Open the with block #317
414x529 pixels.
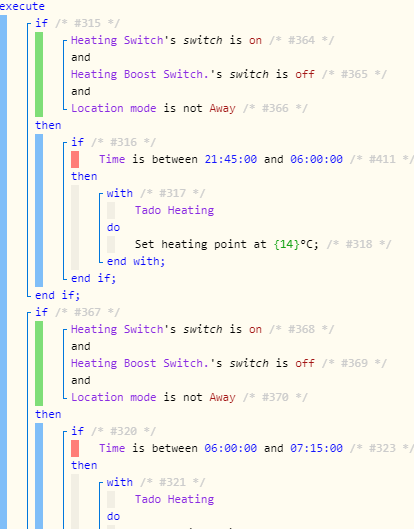[x=156, y=193]
